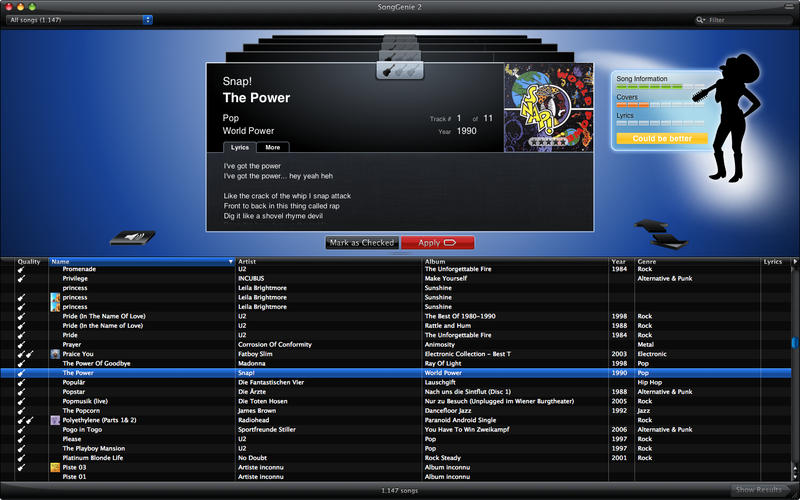Select the song Piste 01
This screenshot has height=500, width=800.
coord(74,477)
